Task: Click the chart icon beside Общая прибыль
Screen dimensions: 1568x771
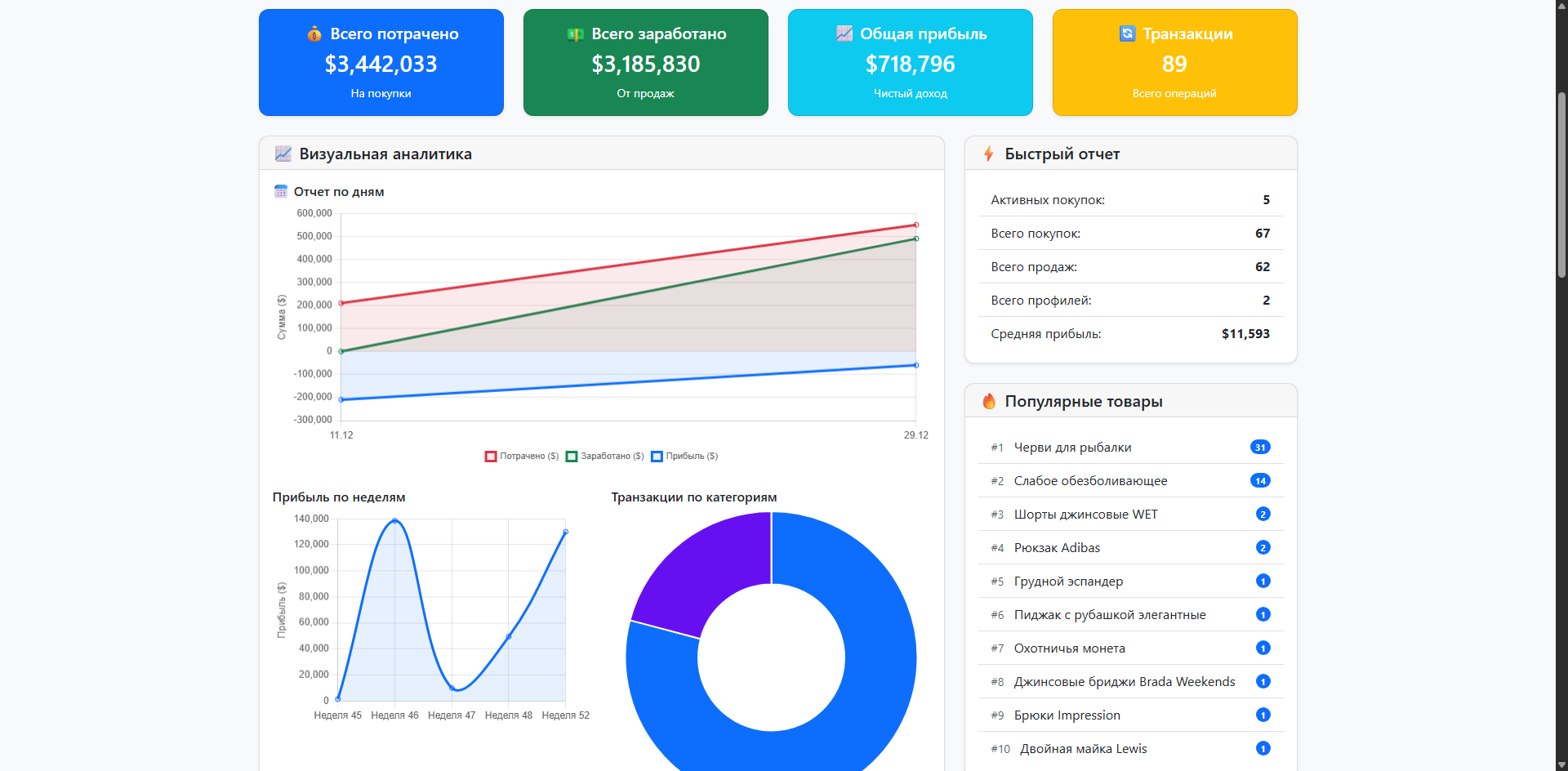Action: point(844,33)
